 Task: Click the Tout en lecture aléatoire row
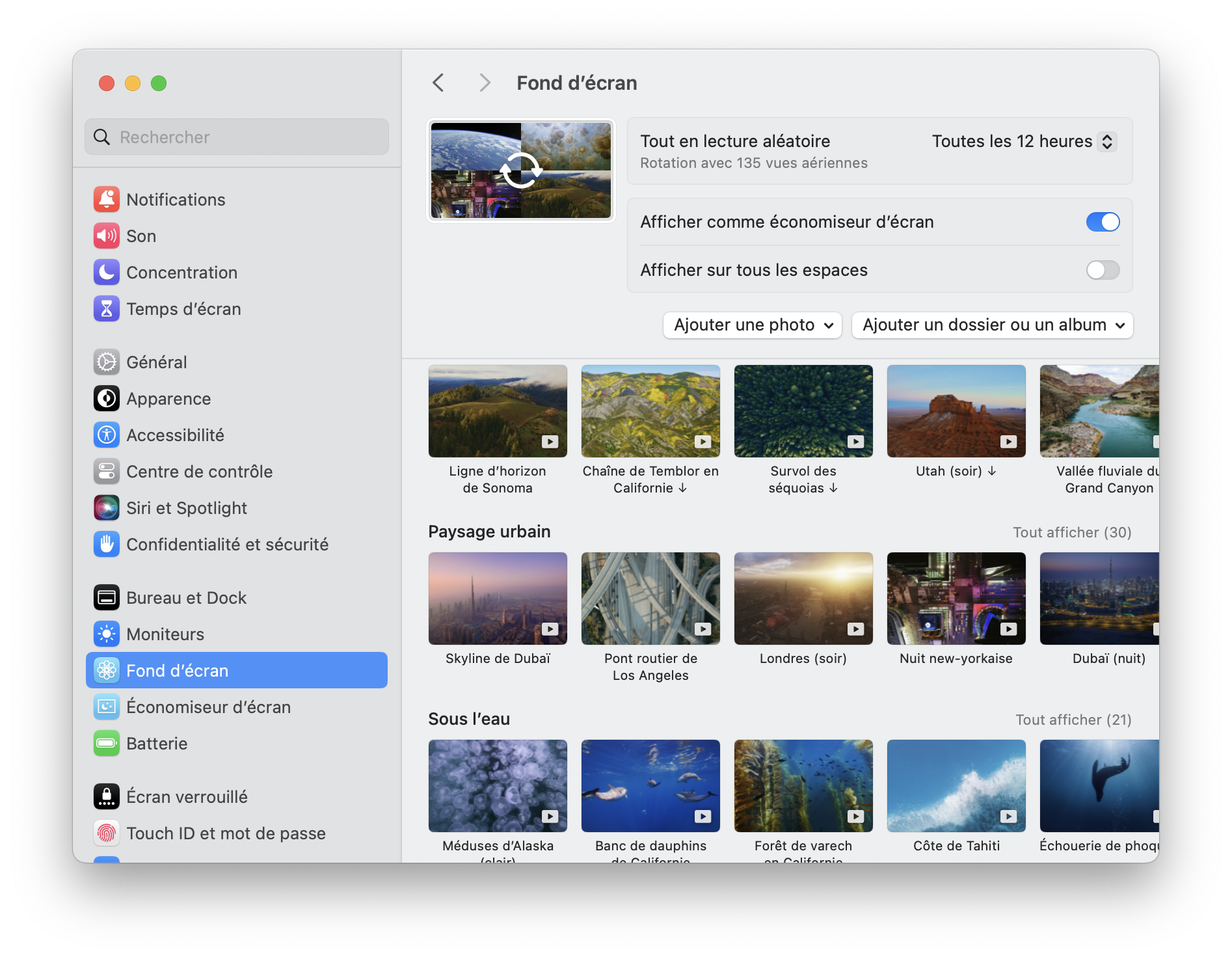click(879, 151)
